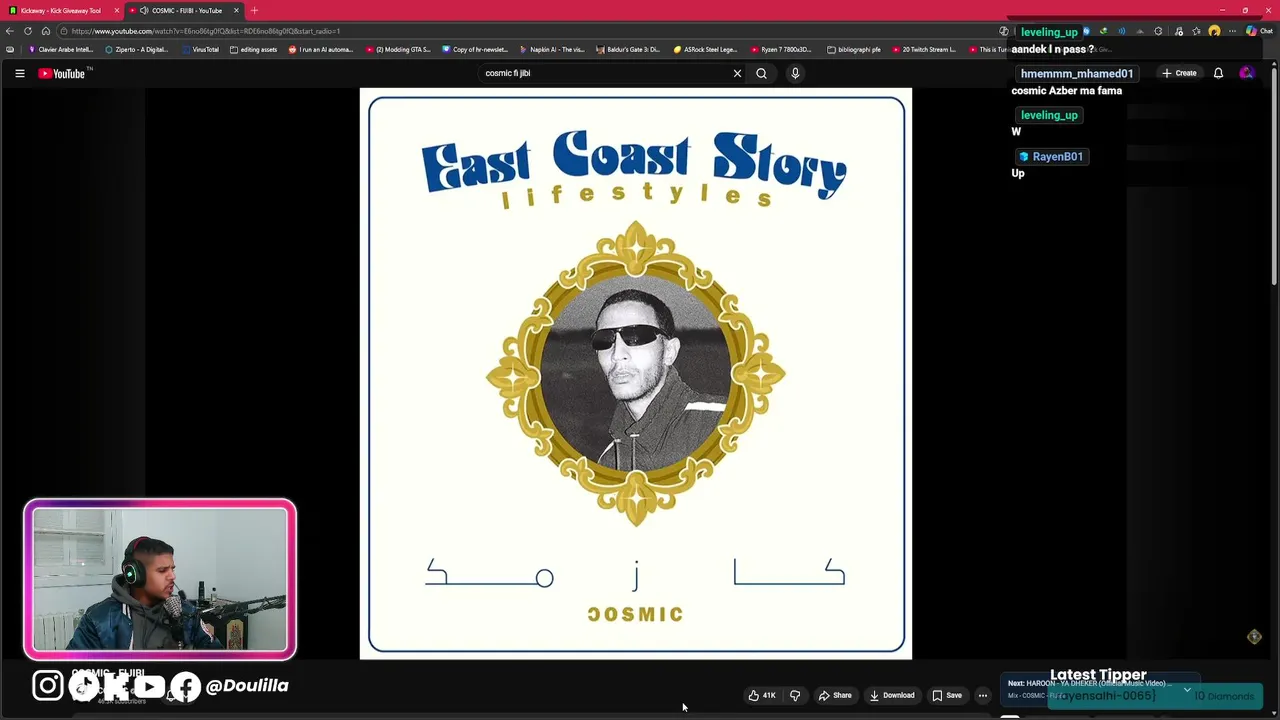Click the streamer webcam overlay
Image resolution: width=1280 pixels, height=720 pixels.
[160, 580]
